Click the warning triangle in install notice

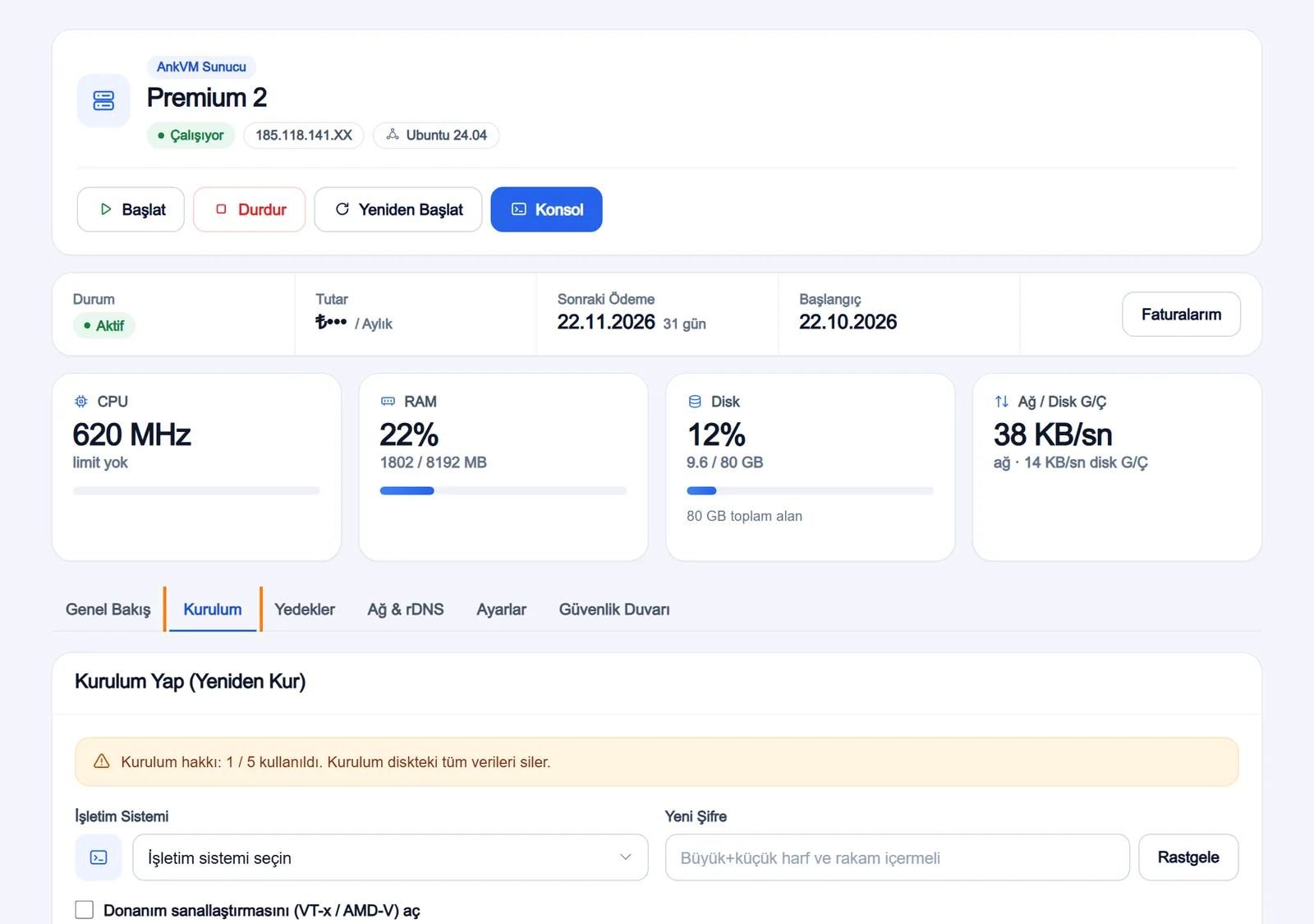pos(102,761)
